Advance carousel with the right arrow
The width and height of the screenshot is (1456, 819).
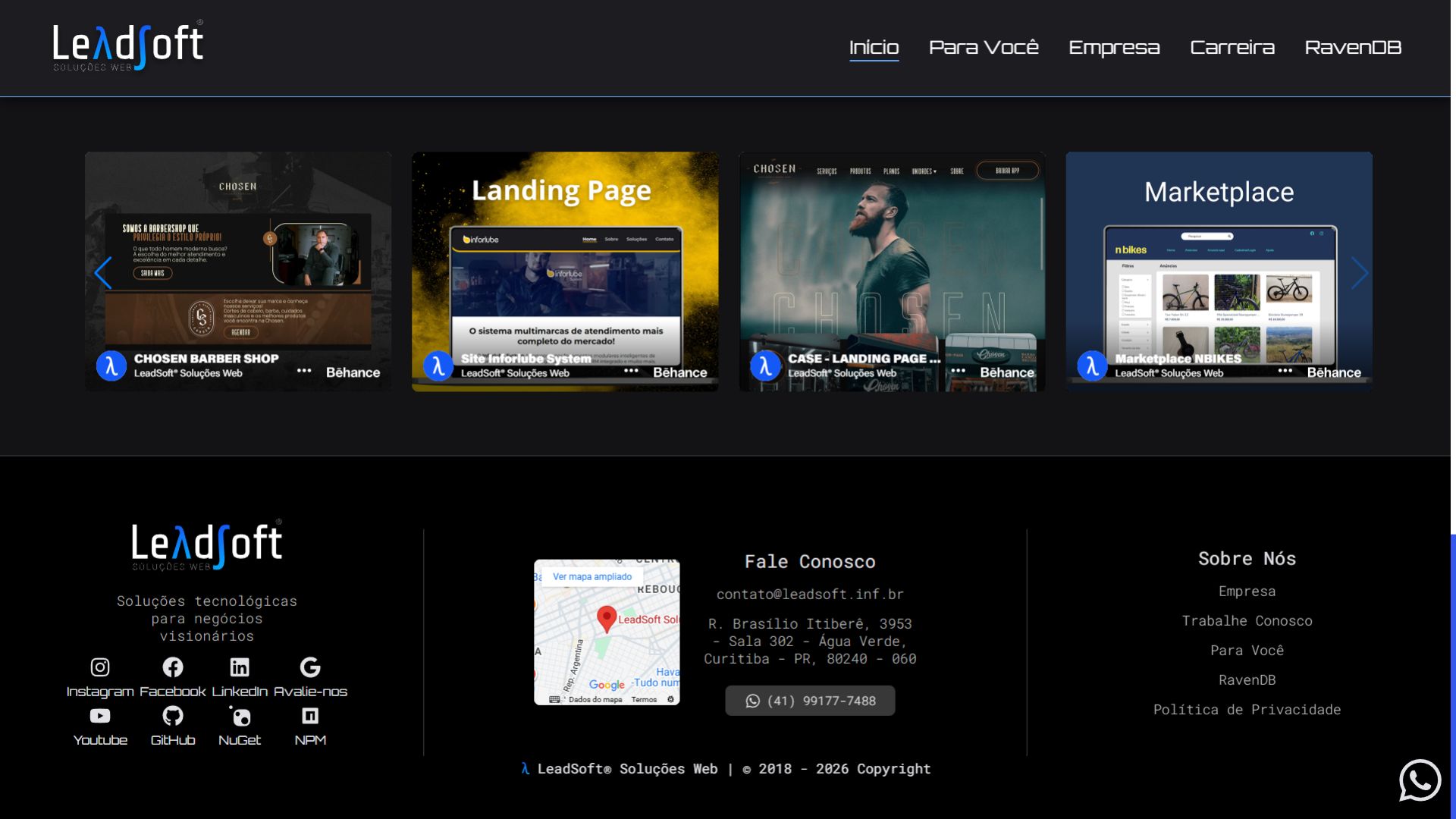1359,273
